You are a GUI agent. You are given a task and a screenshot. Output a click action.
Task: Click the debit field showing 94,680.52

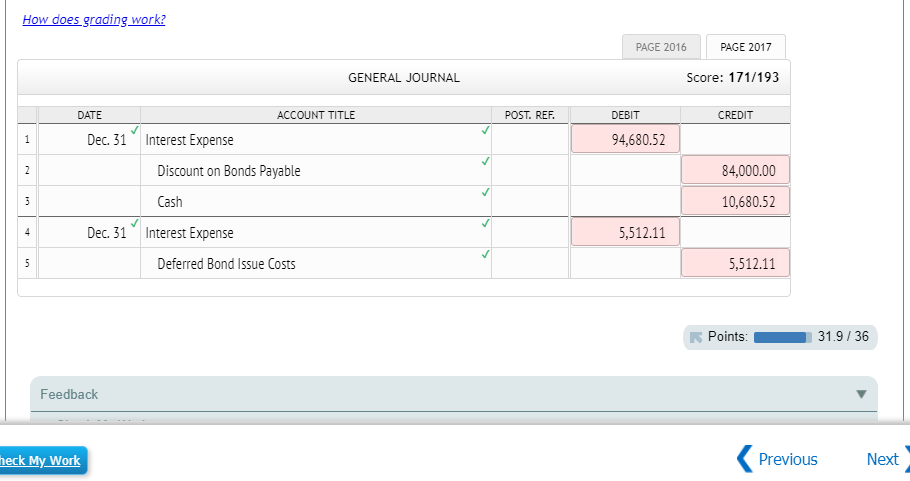625,139
